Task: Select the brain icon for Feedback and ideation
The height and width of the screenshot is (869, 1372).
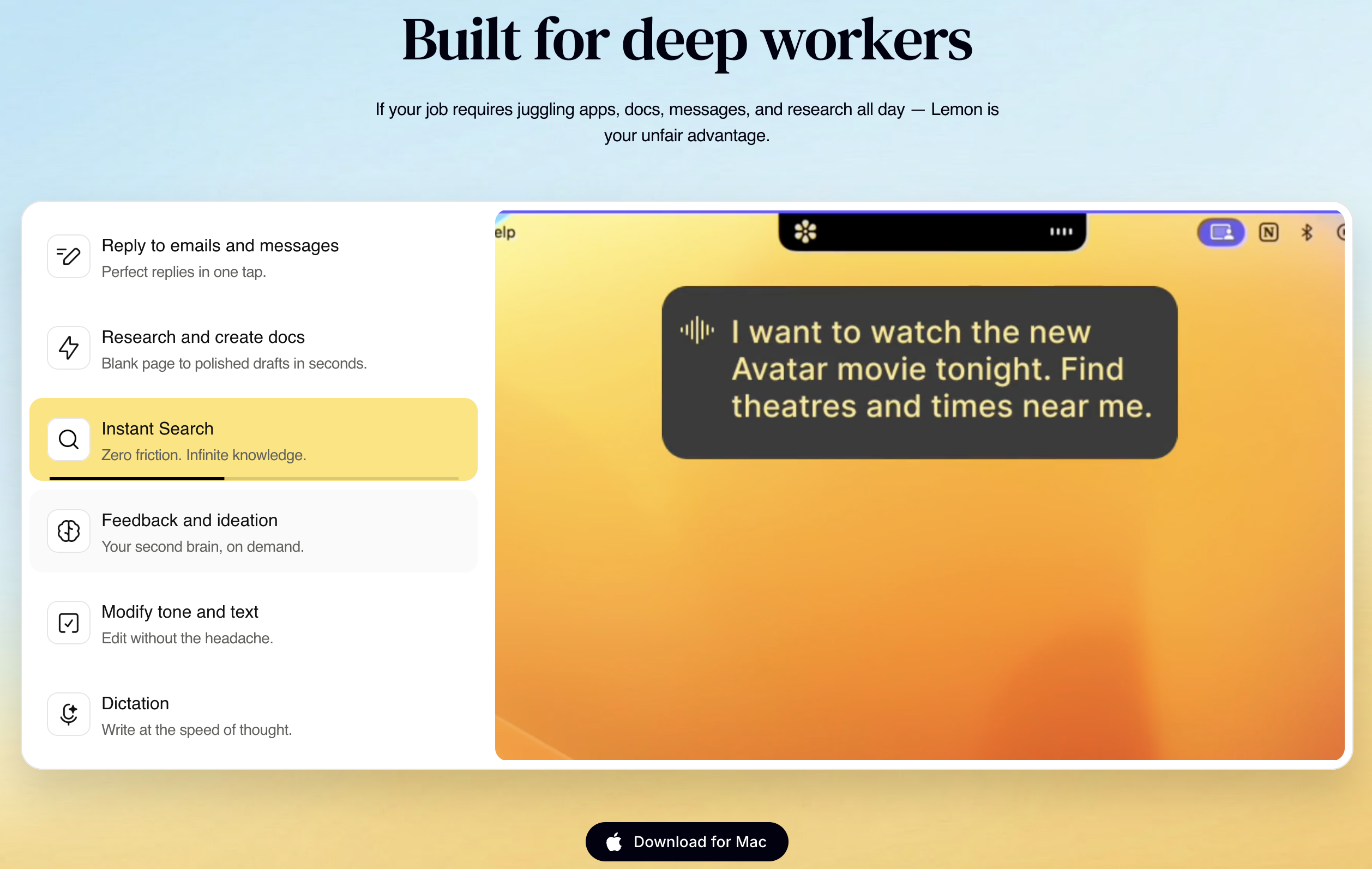Action: pos(68,531)
